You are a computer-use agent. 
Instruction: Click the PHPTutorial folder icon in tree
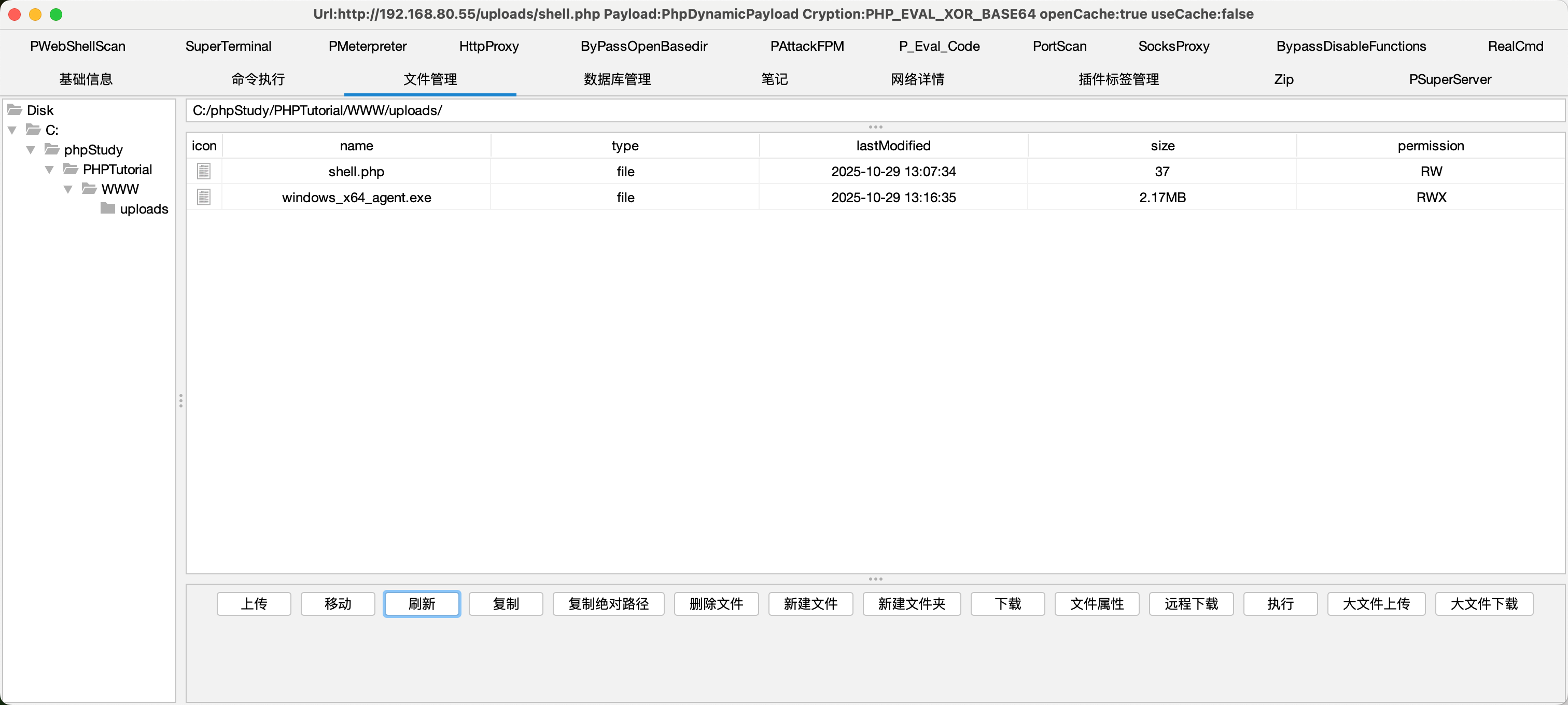click(71, 169)
